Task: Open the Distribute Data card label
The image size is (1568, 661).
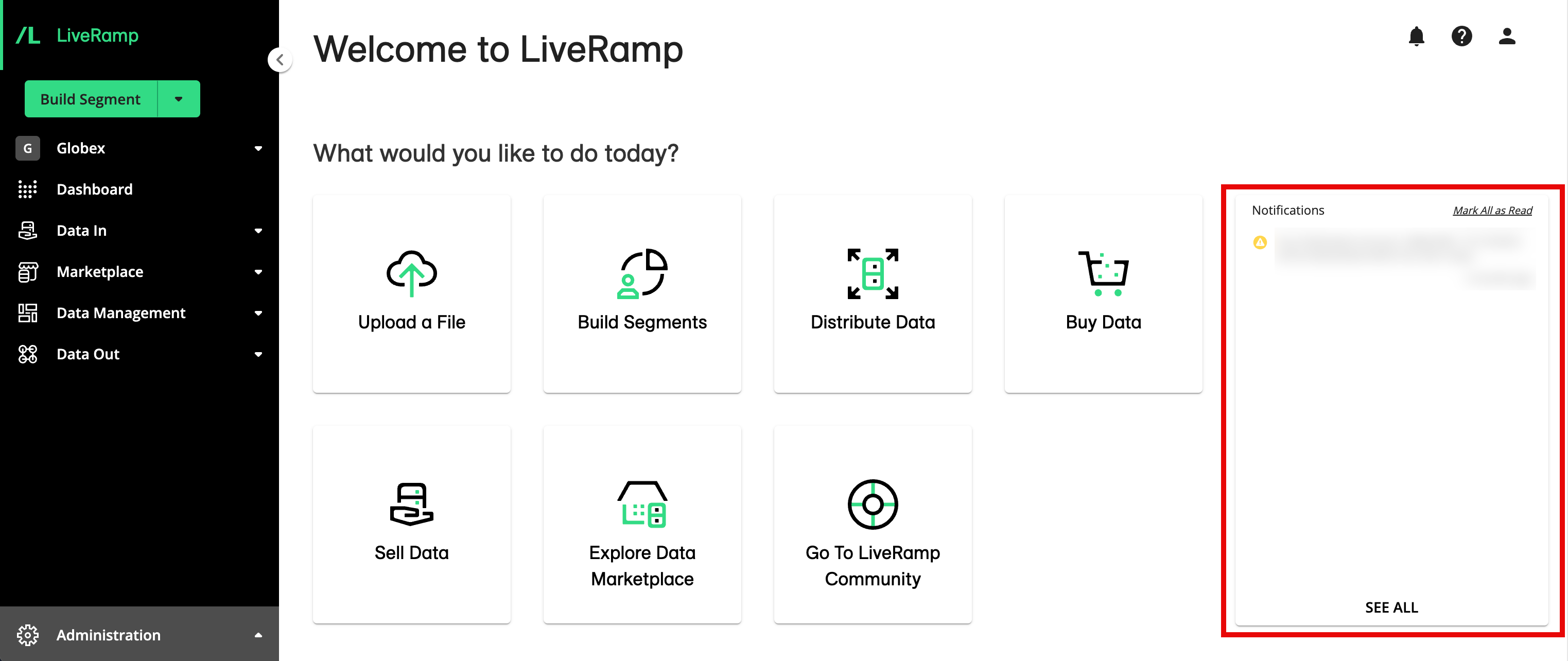Action: tap(872, 322)
